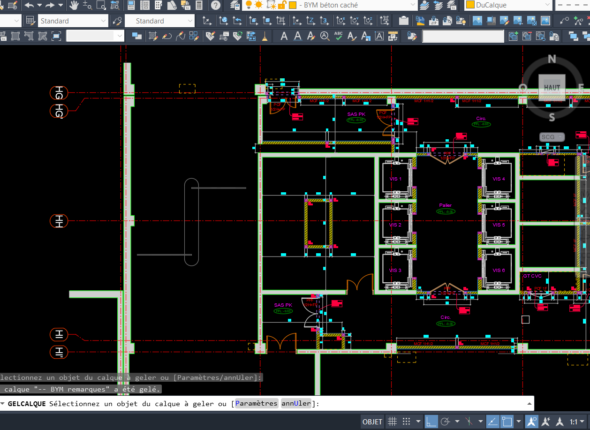Click the VIS 1 label in drawing
590x430 pixels.
coord(395,179)
